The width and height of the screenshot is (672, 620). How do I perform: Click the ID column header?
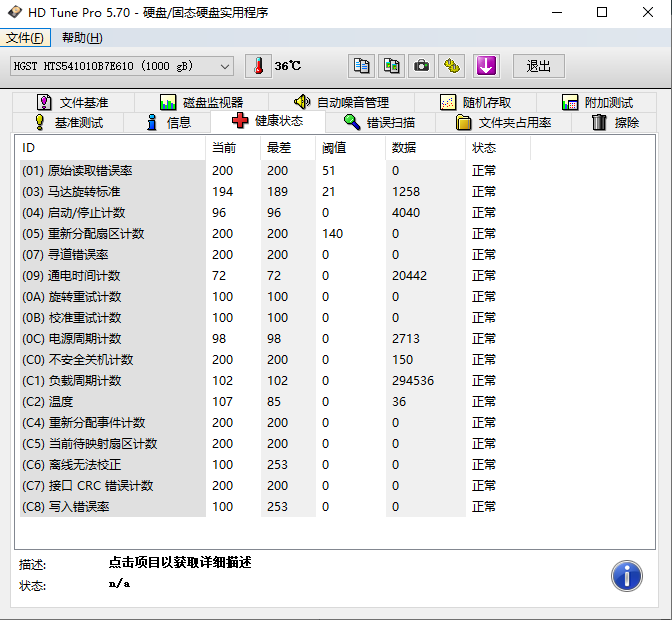coord(112,148)
